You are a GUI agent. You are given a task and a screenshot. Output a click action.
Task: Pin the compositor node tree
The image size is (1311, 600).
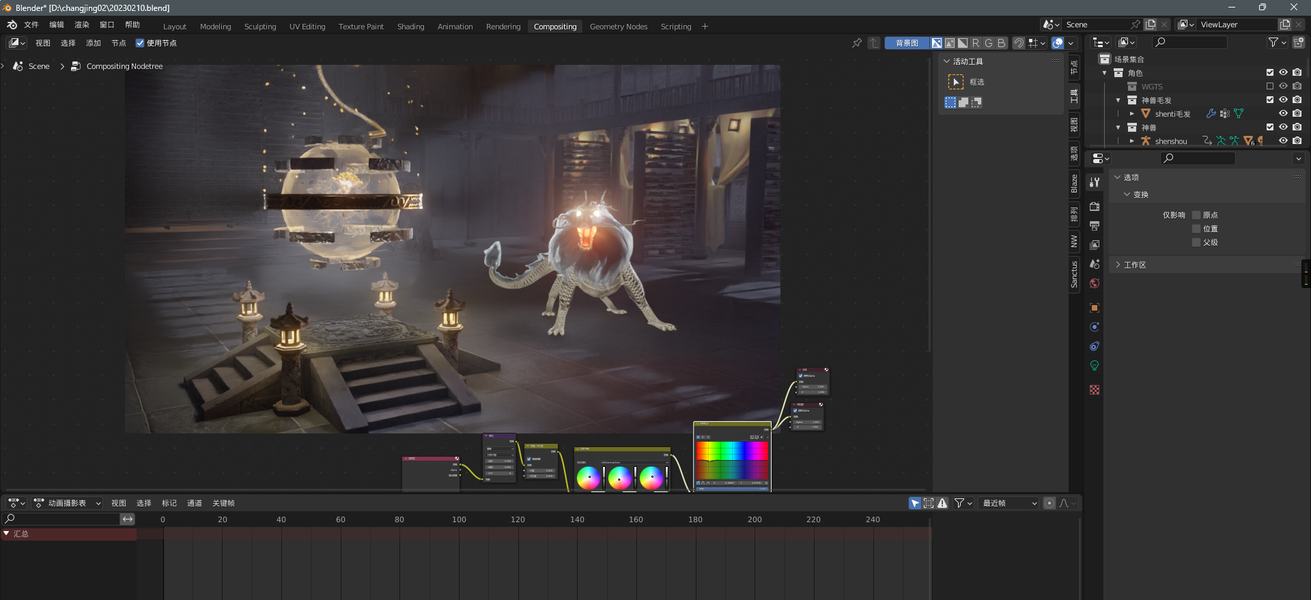pos(856,43)
